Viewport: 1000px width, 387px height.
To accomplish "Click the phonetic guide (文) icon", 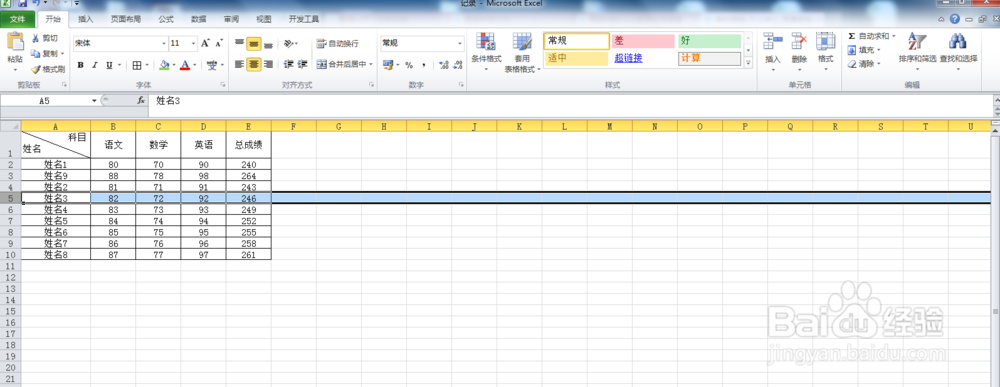I will click(x=212, y=65).
